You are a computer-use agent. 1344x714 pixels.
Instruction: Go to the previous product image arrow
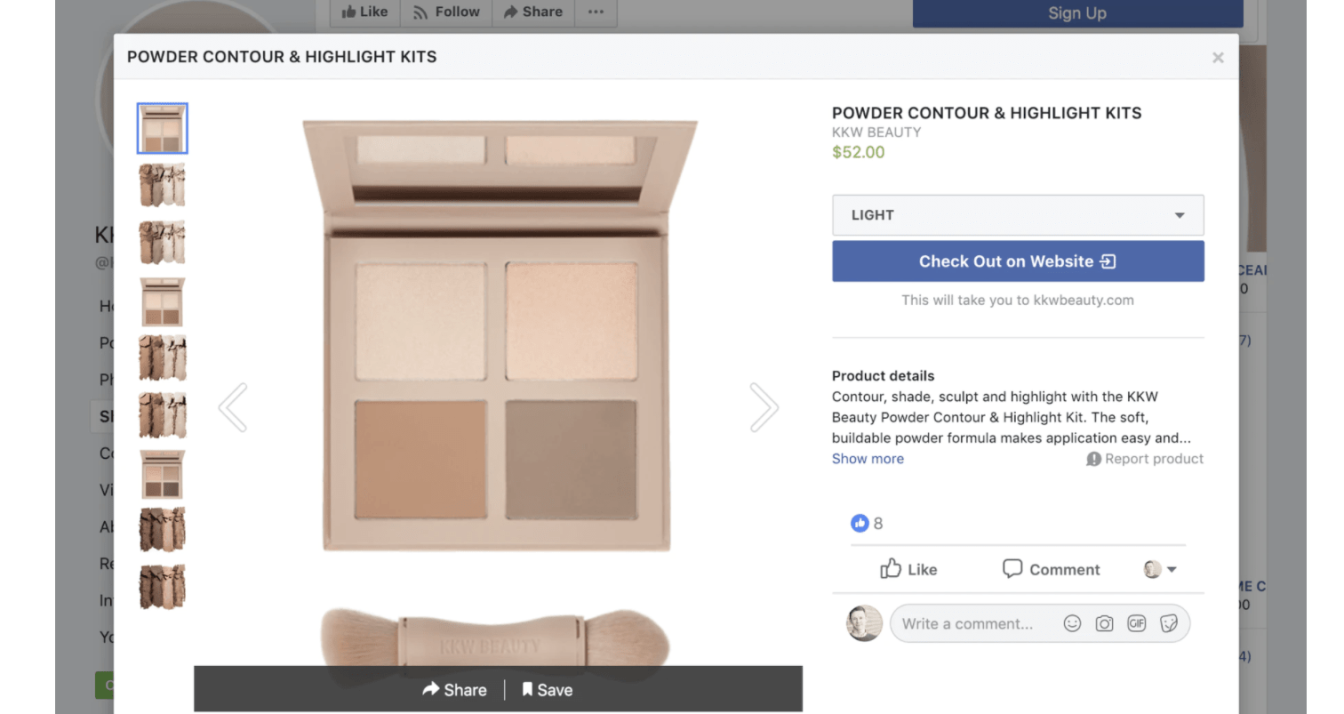tap(232, 407)
